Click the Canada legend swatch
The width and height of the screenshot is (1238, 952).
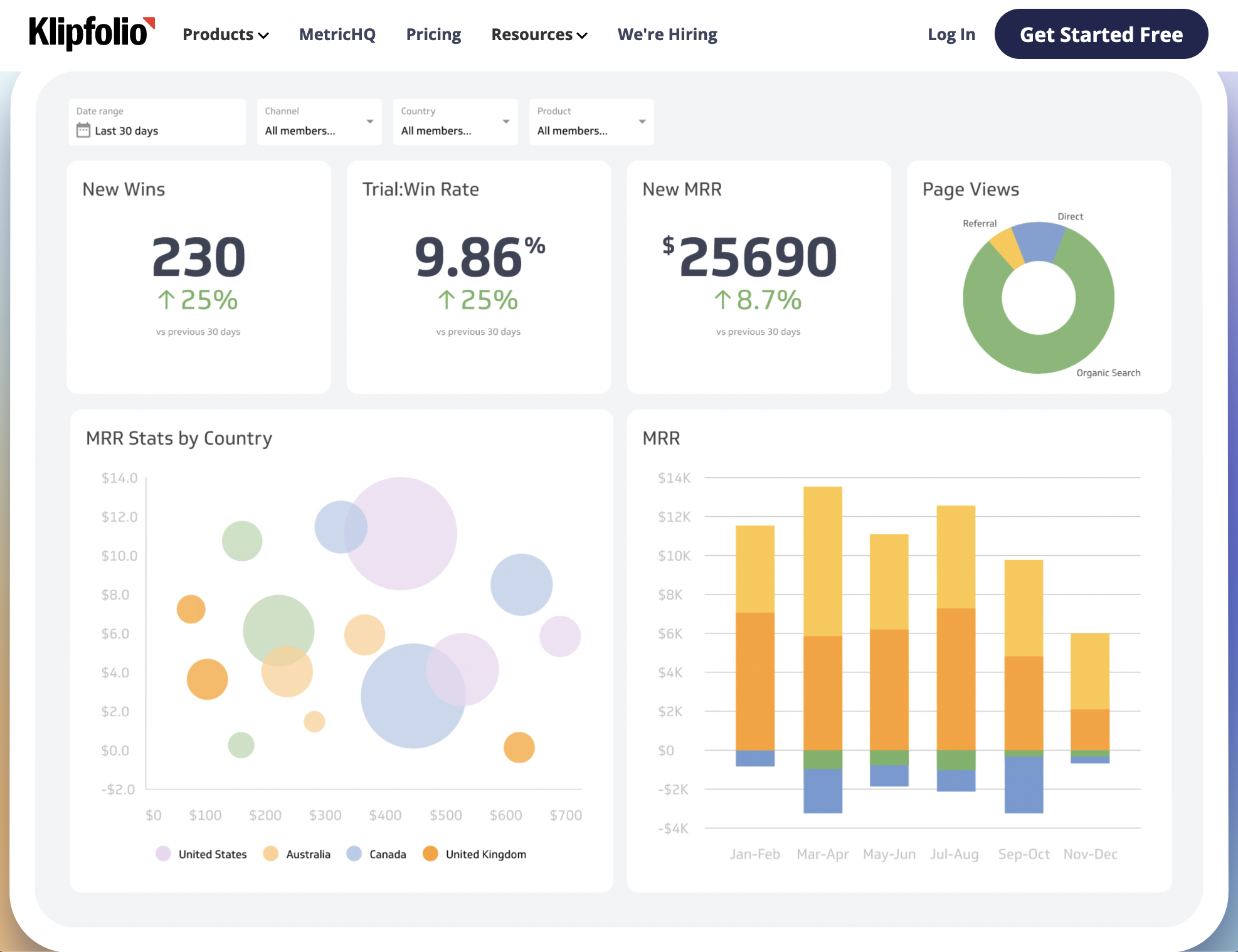(354, 854)
